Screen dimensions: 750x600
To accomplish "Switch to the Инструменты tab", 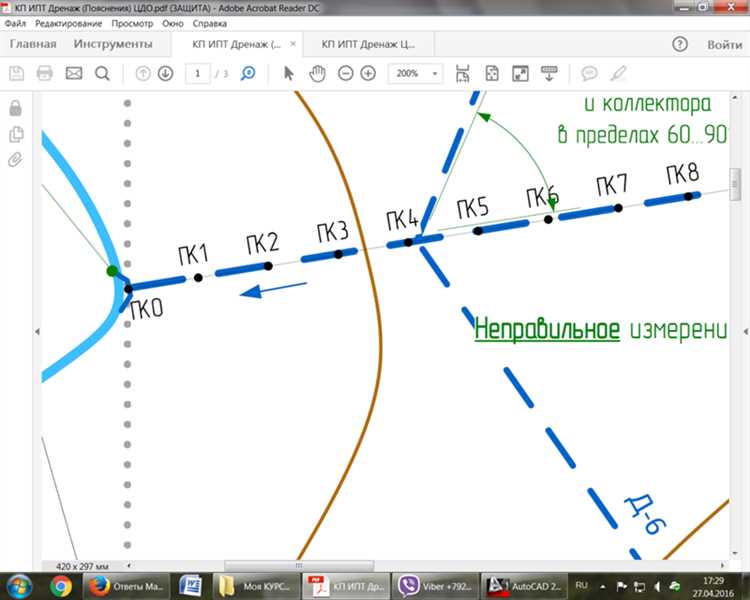I will [114, 44].
